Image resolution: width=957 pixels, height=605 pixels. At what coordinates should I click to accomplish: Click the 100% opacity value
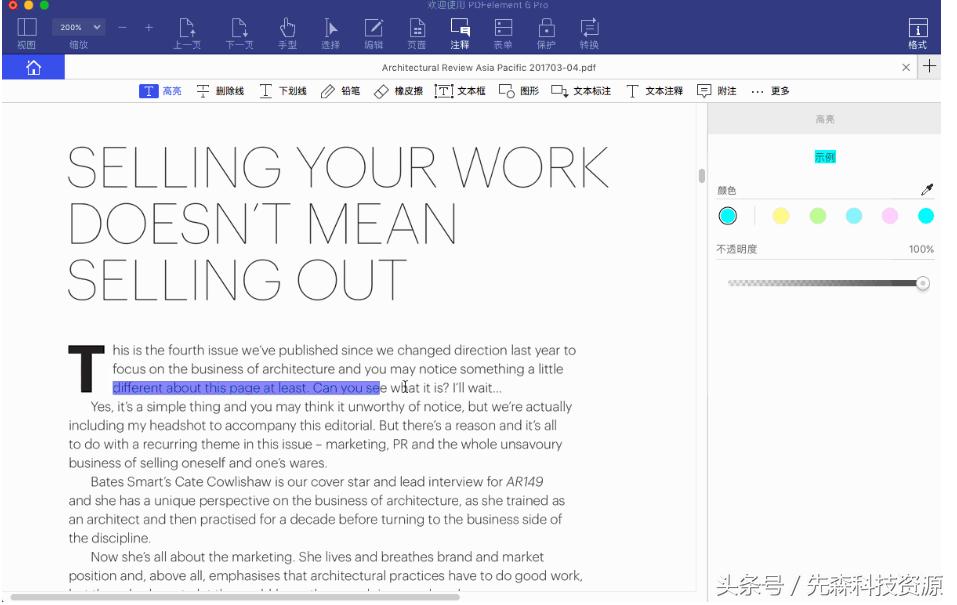[x=921, y=249]
